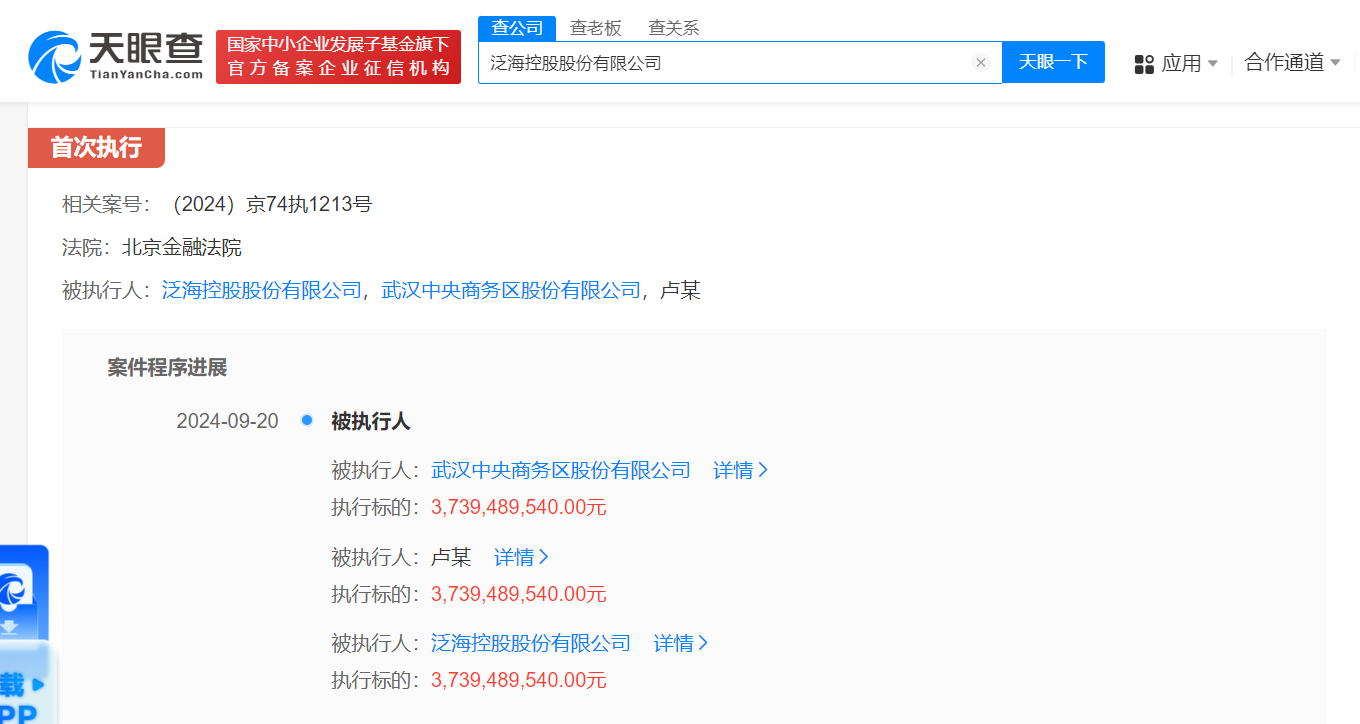This screenshot has width=1360, height=724.
Task: View 详情 for 卢某
Action: (521, 557)
